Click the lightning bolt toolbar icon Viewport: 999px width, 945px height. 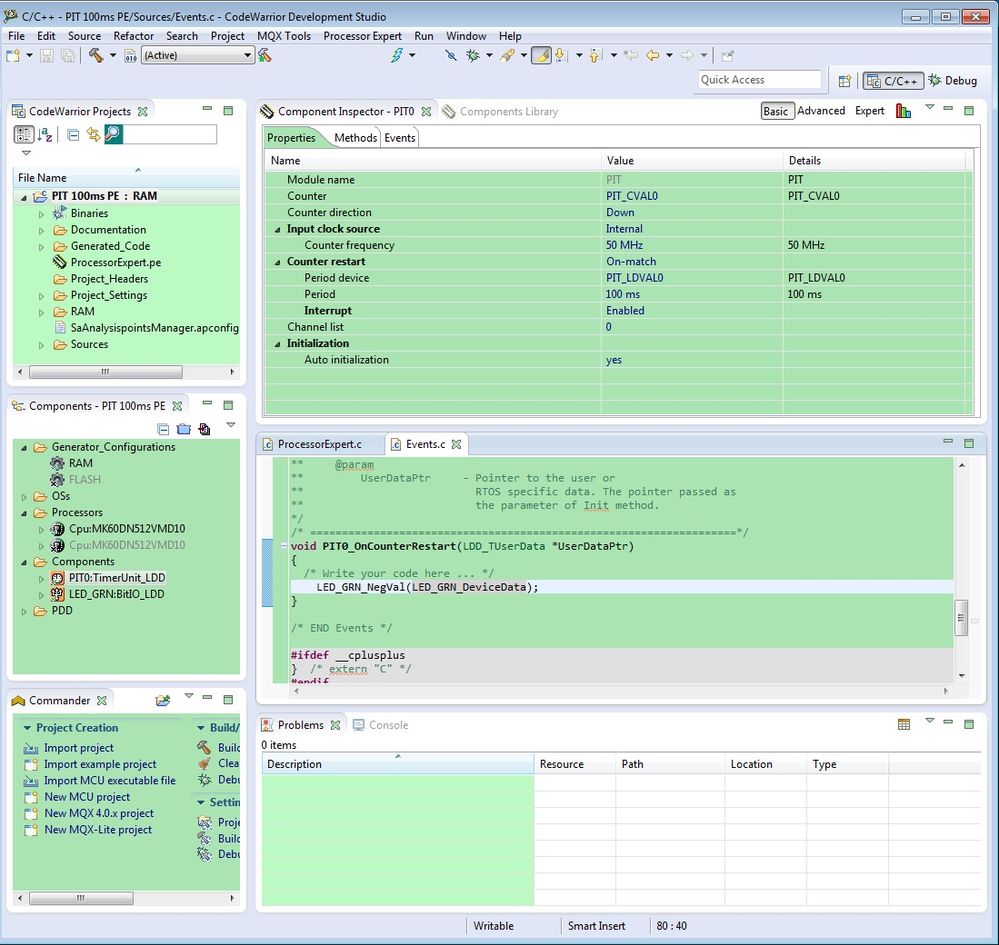coord(397,55)
